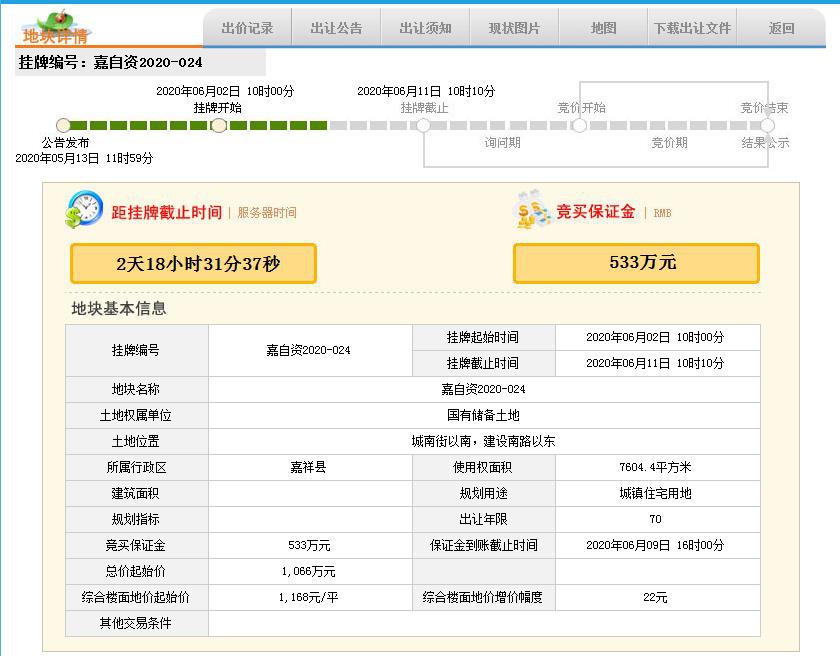The width and height of the screenshot is (840, 656).
Task: Click the money icon beside 竞买保证金
Action: [x=532, y=209]
